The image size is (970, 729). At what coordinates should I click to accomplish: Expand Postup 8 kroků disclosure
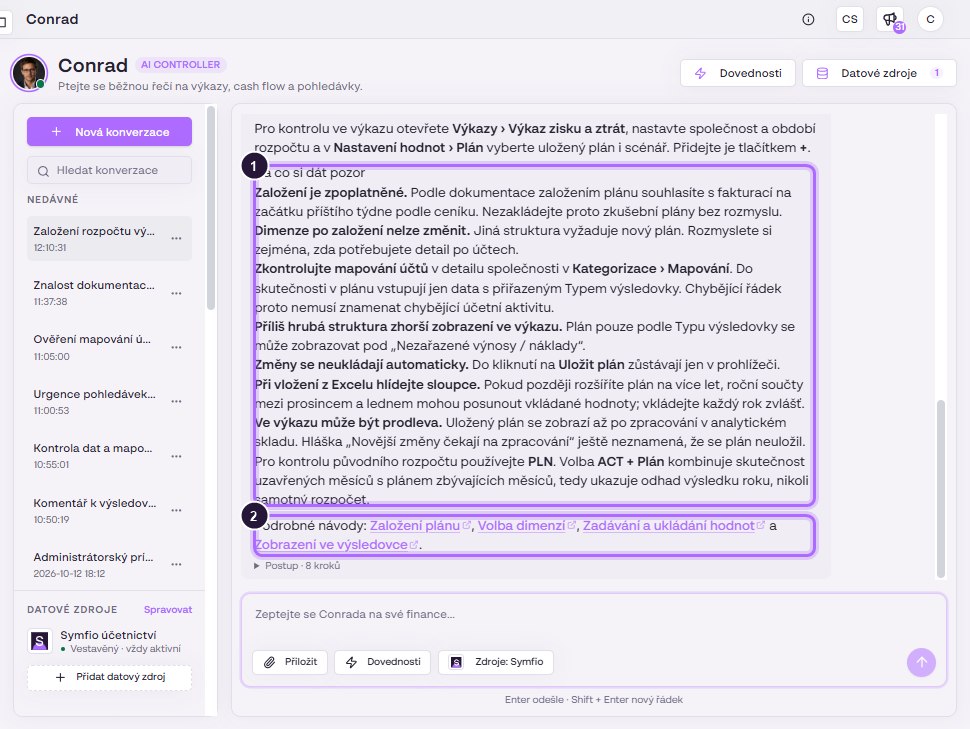[x=297, y=566]
